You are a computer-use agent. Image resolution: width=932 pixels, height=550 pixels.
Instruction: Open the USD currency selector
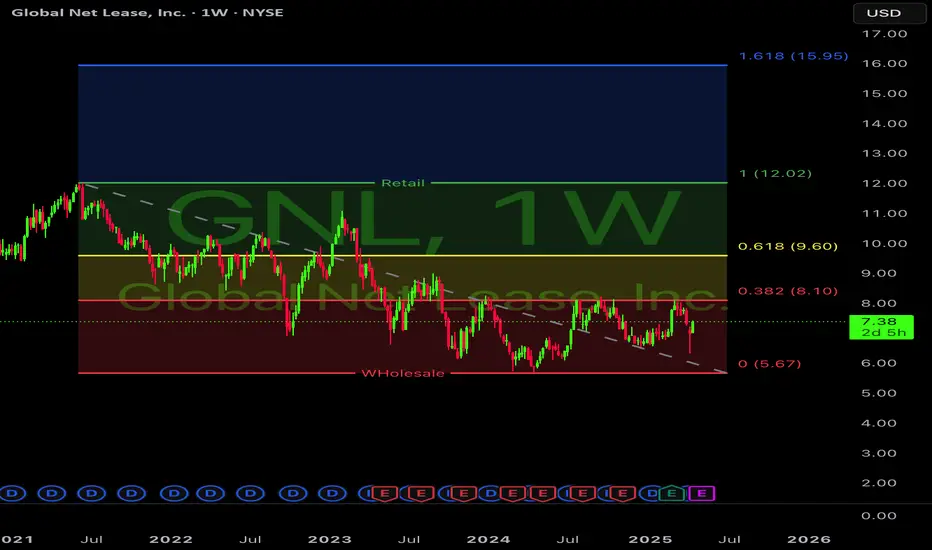pos(889,13)
